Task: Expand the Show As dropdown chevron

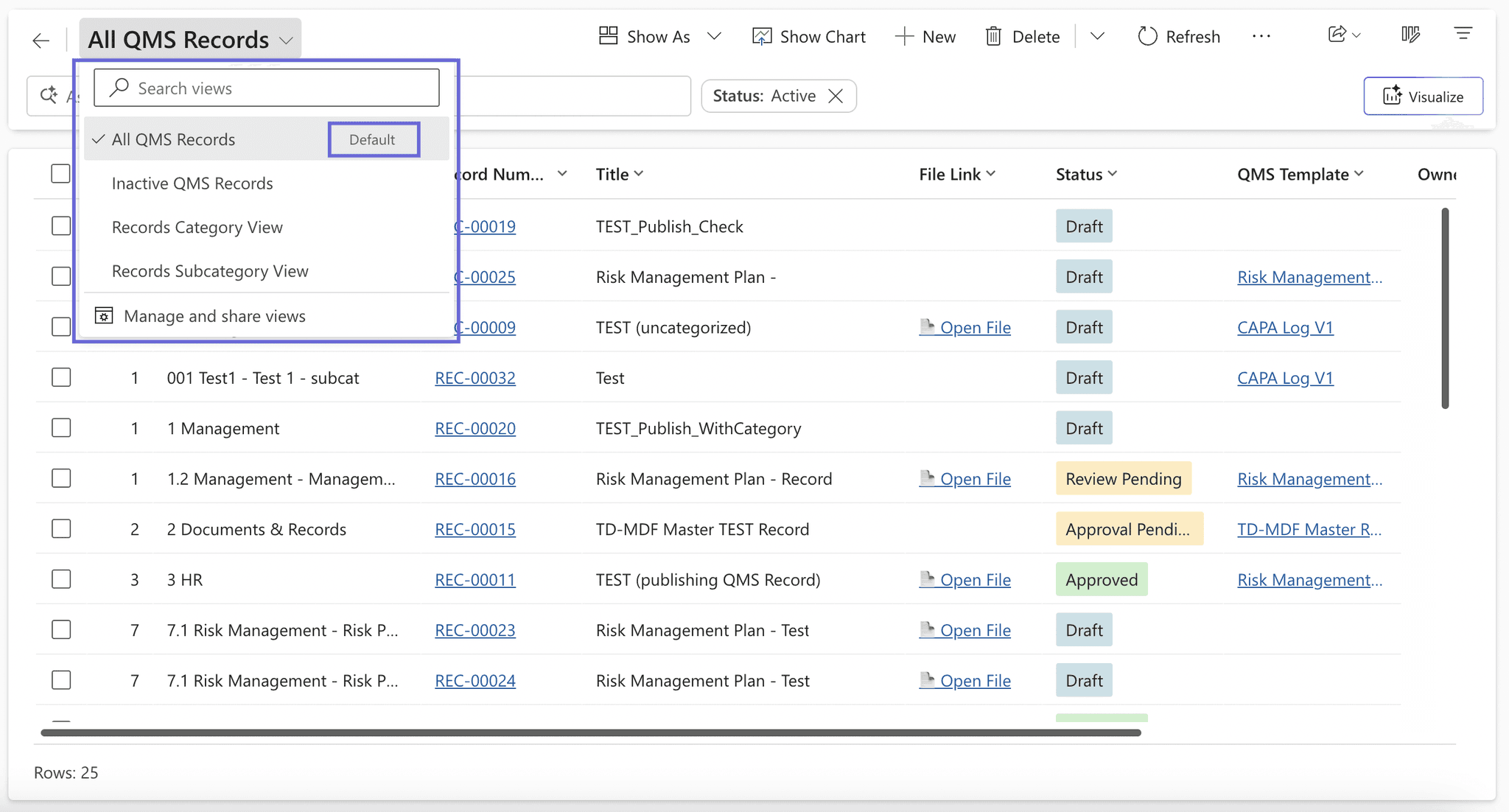Action: click(714, 36)
